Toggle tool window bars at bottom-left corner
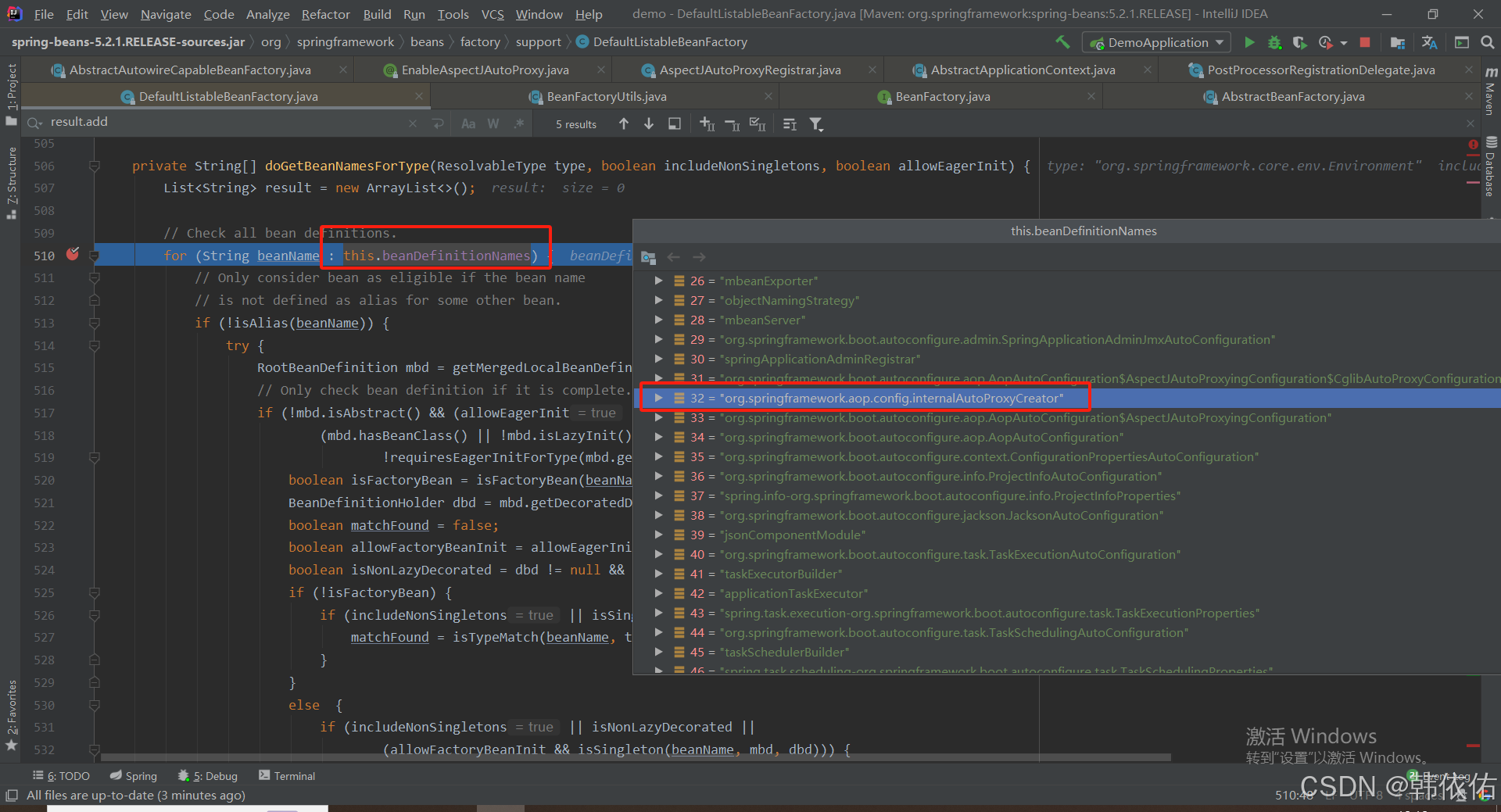Viewport: 1501px width, 812px height. coord(11,796)
